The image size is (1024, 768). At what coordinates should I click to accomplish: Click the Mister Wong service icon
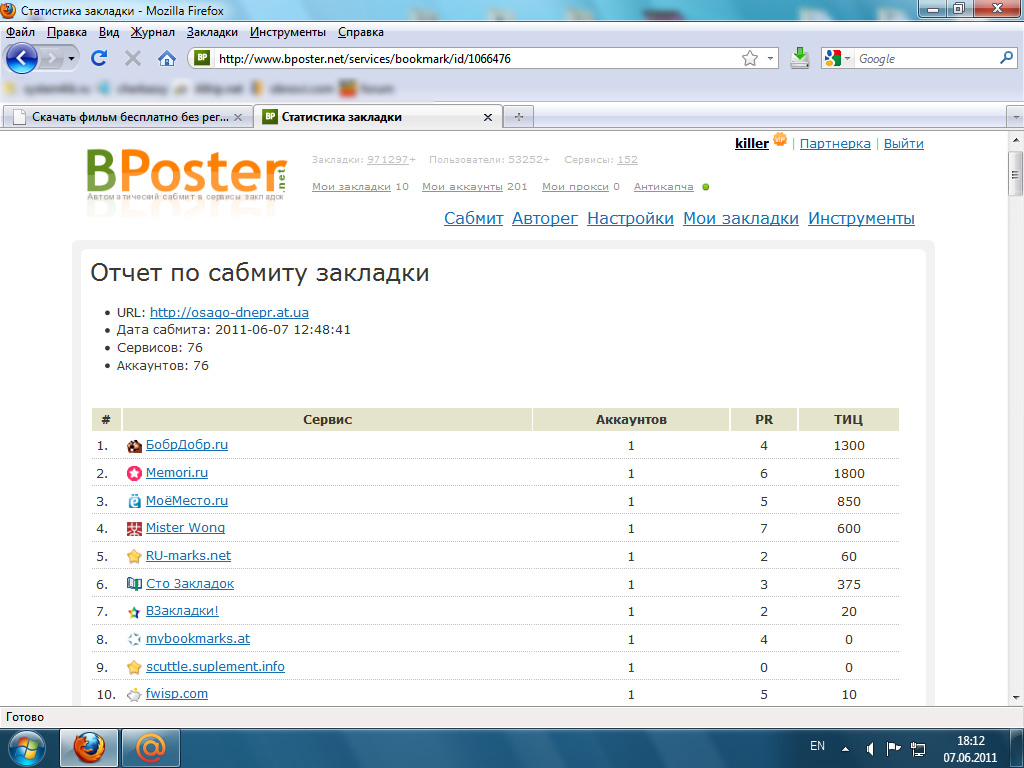[134, 529]
